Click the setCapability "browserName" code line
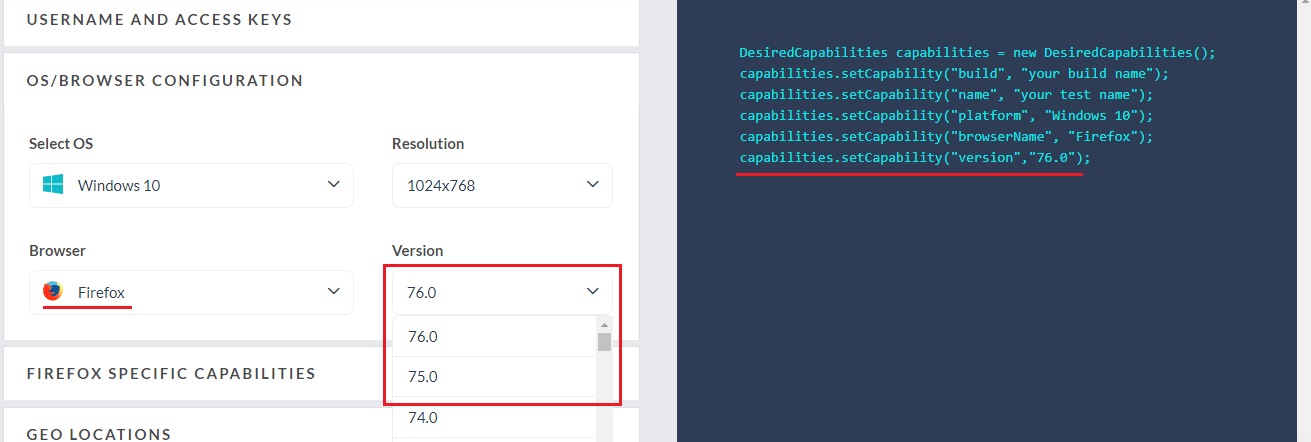Image resolution: width=1311 pixels, height=442 pixels. pyautogui.click(x=946, y=136)
